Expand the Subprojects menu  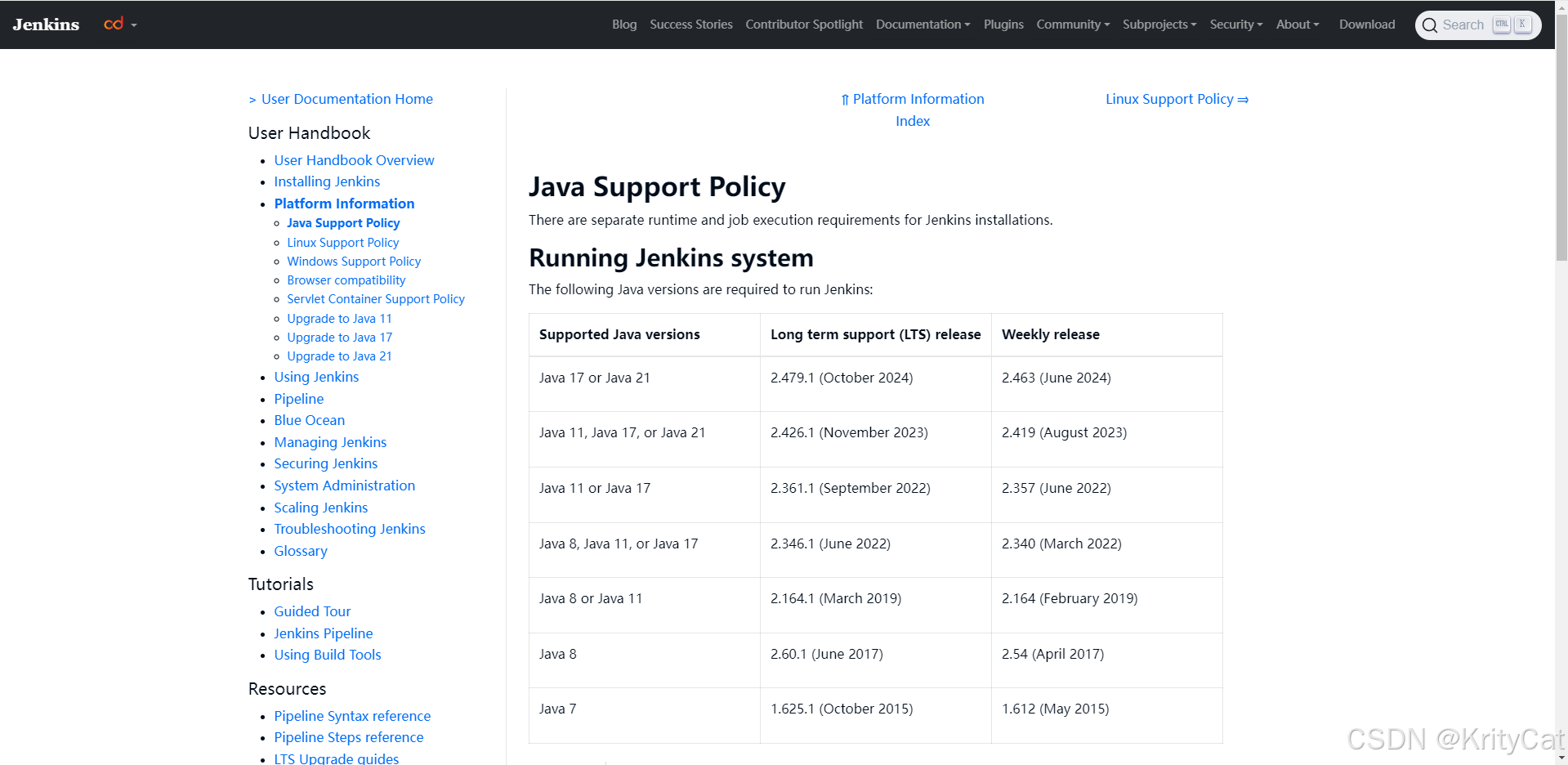click(1159, 24)
